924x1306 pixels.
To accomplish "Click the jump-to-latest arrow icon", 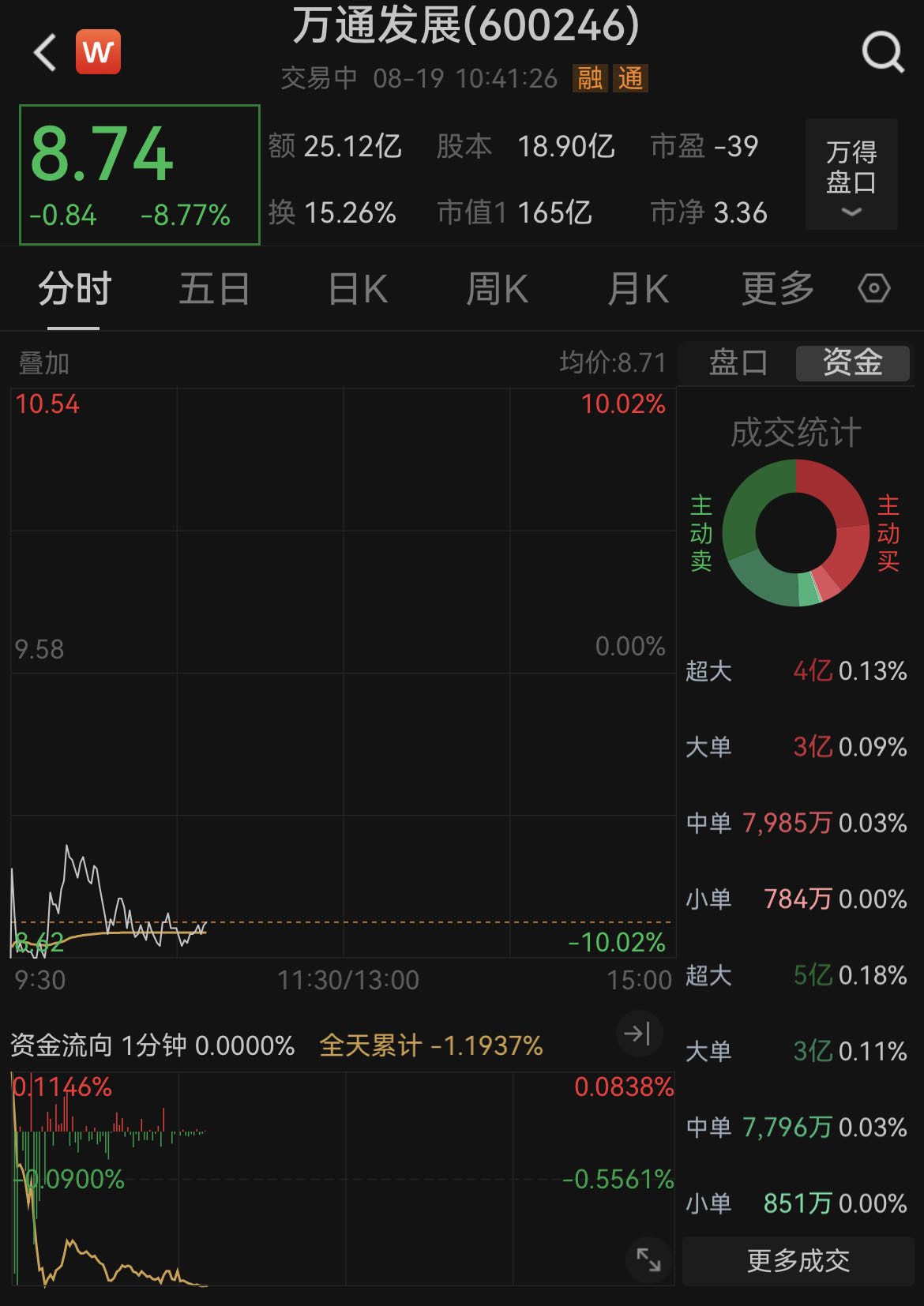I will [x=637, y=1033].
